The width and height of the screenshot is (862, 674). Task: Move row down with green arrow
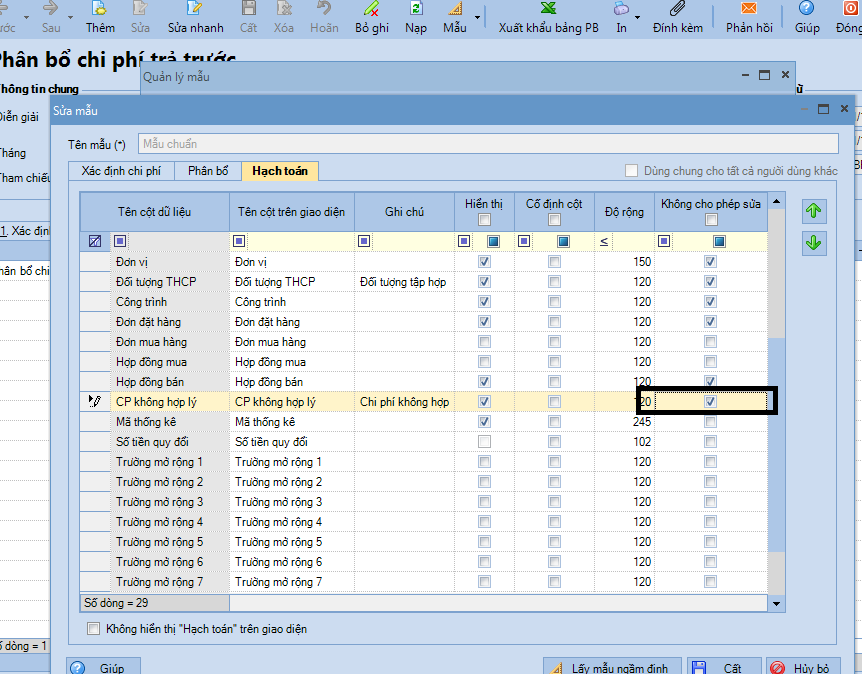pos(814,243)
